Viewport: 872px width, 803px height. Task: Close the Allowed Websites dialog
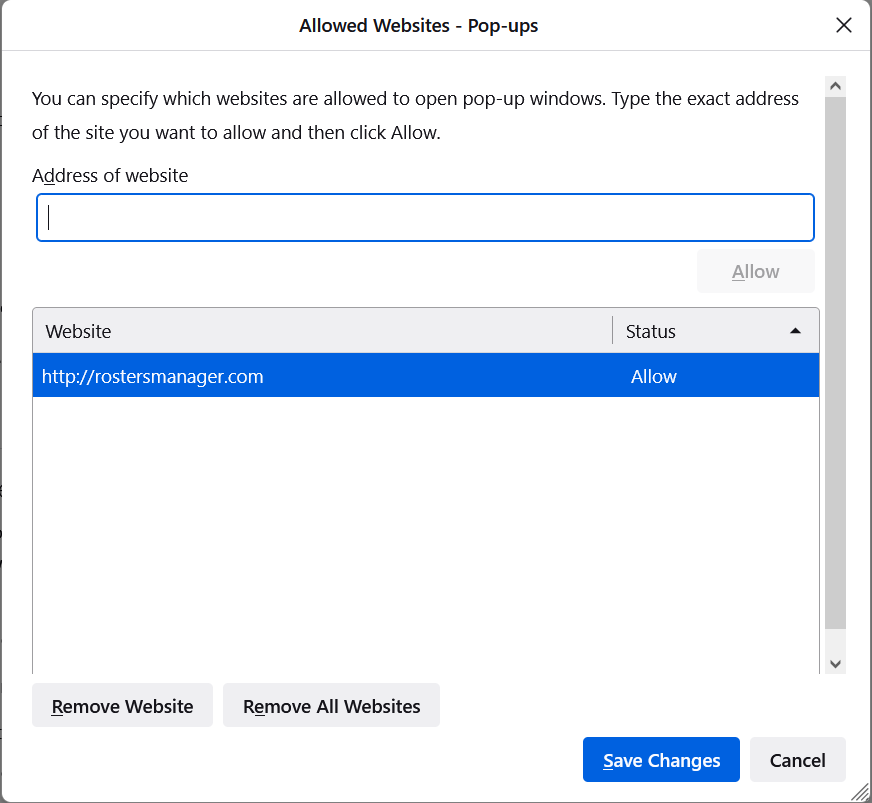tap(843, 25)
